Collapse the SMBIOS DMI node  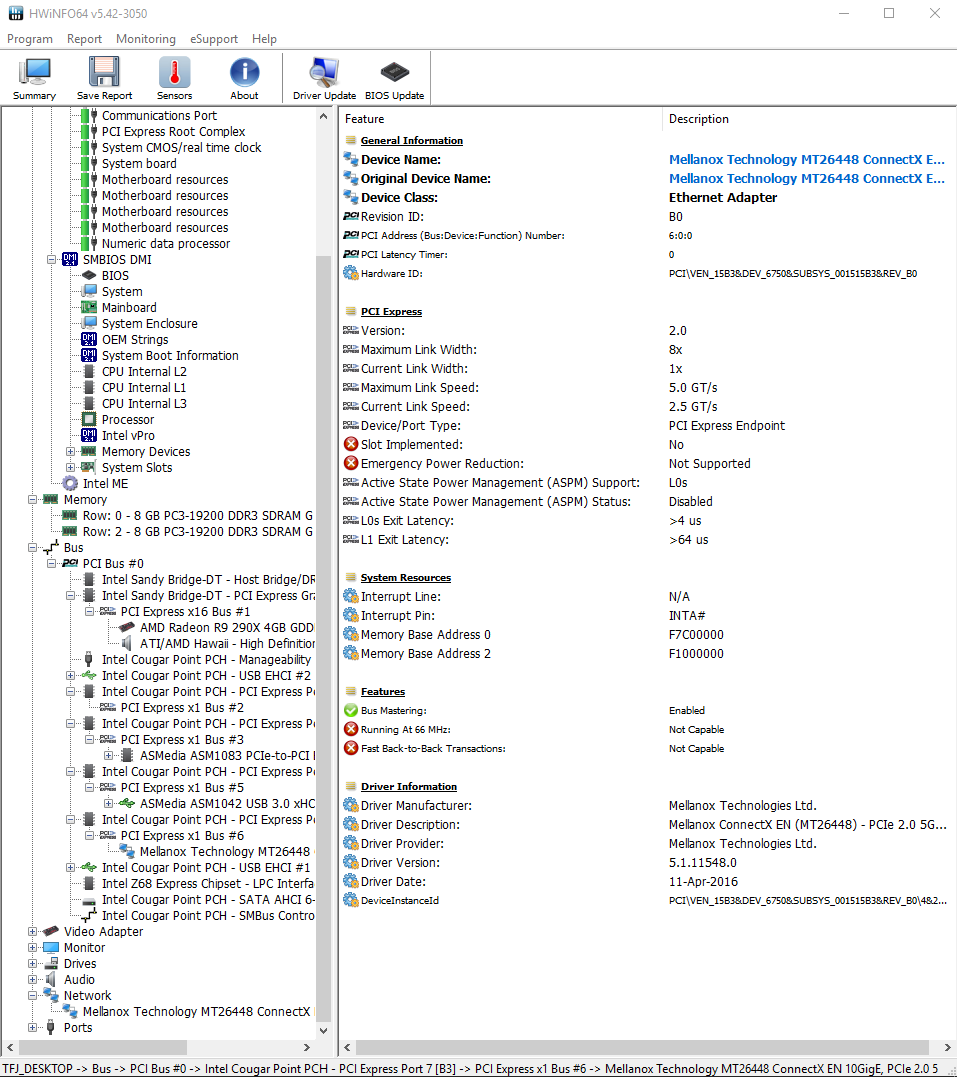click(x=52, y=260)
